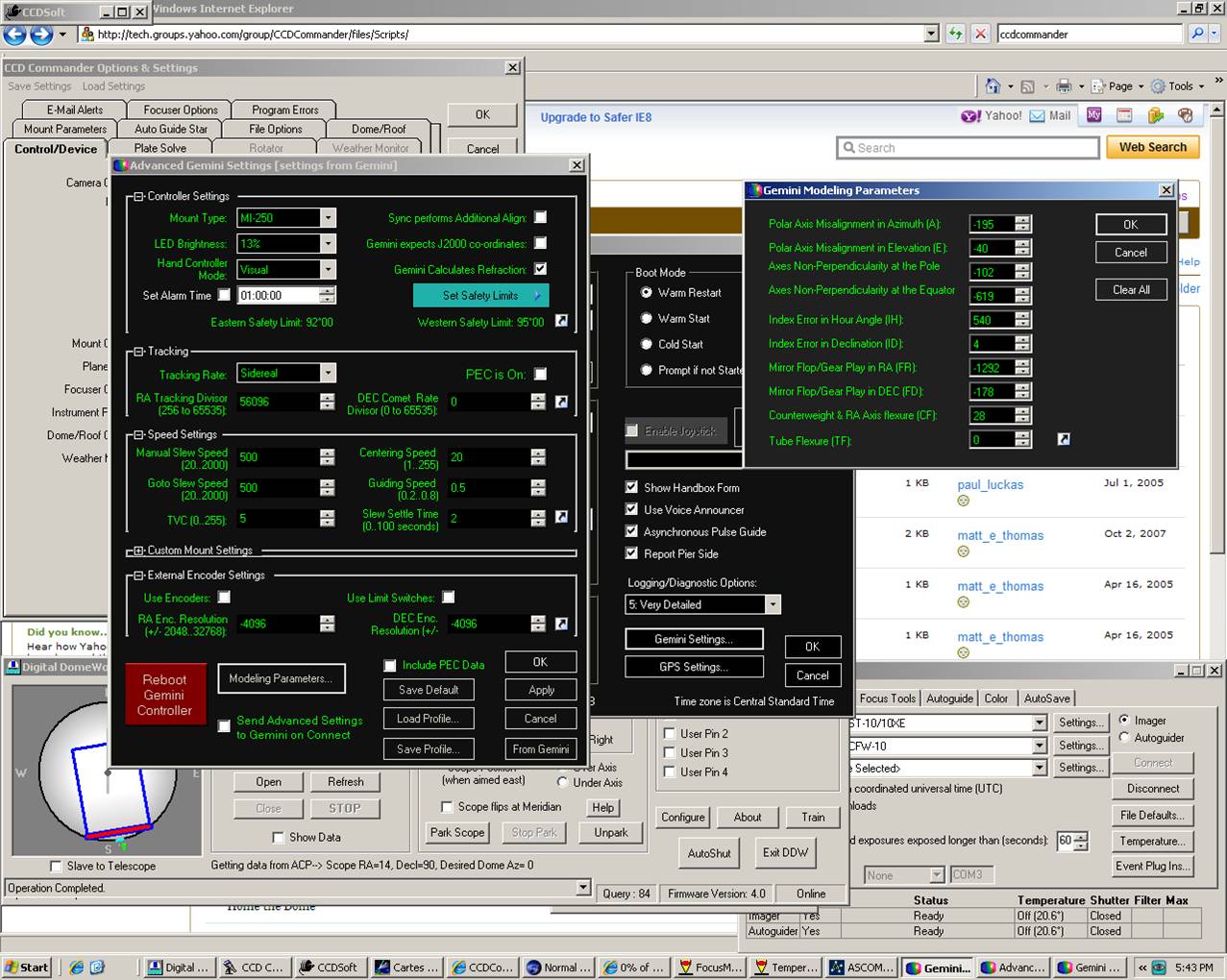
Task: Click the IE red Stop loading icon
Action: click(x=980, y=34)
